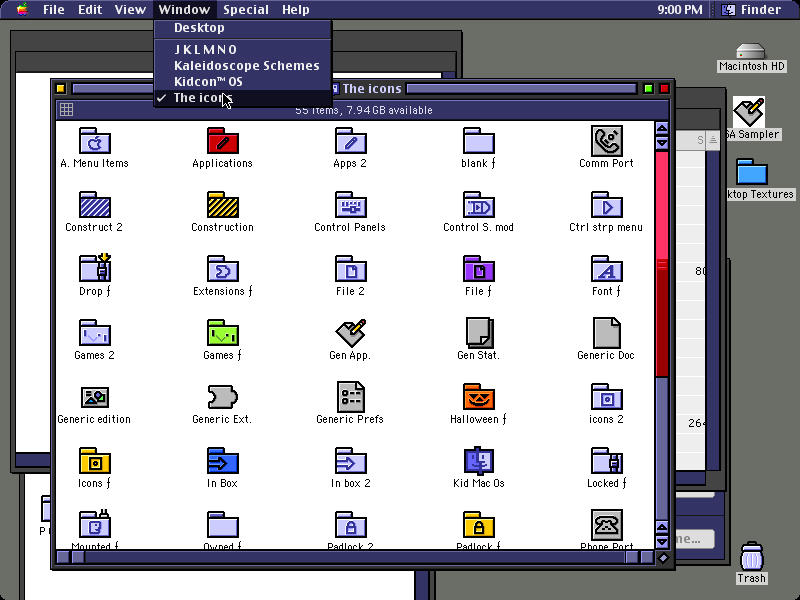Click the dark red vertical scrollbar thumb
The height and width of the screenshot is (600, 800).
point(662,263)
